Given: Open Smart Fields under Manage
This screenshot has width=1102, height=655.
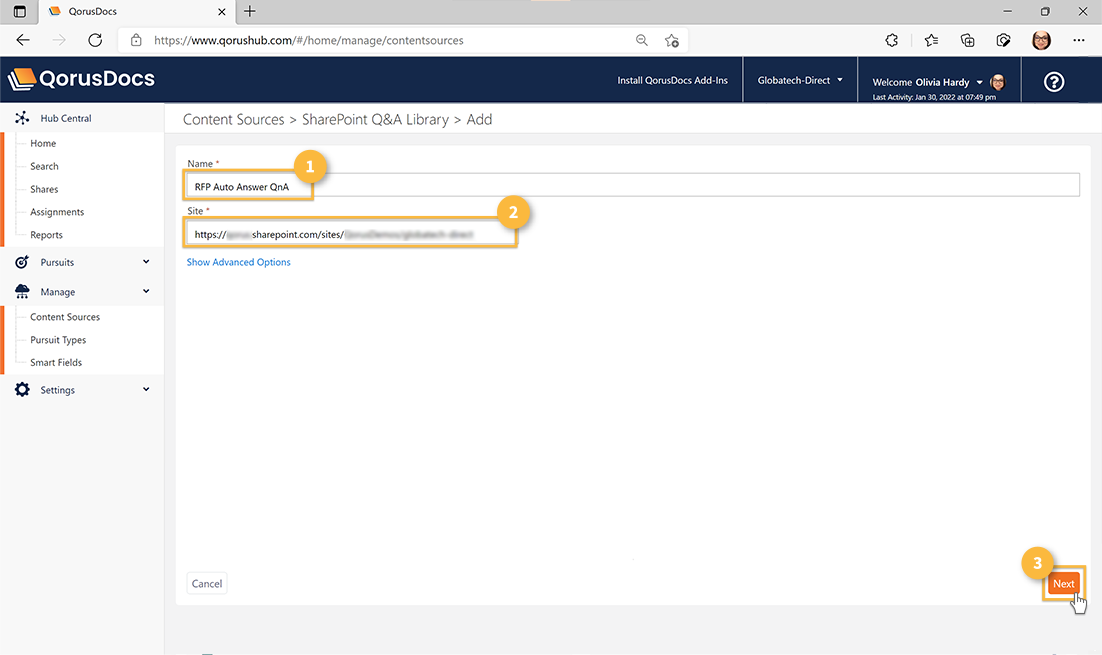Looking at the screenshot, I should (x=56, y=363).
